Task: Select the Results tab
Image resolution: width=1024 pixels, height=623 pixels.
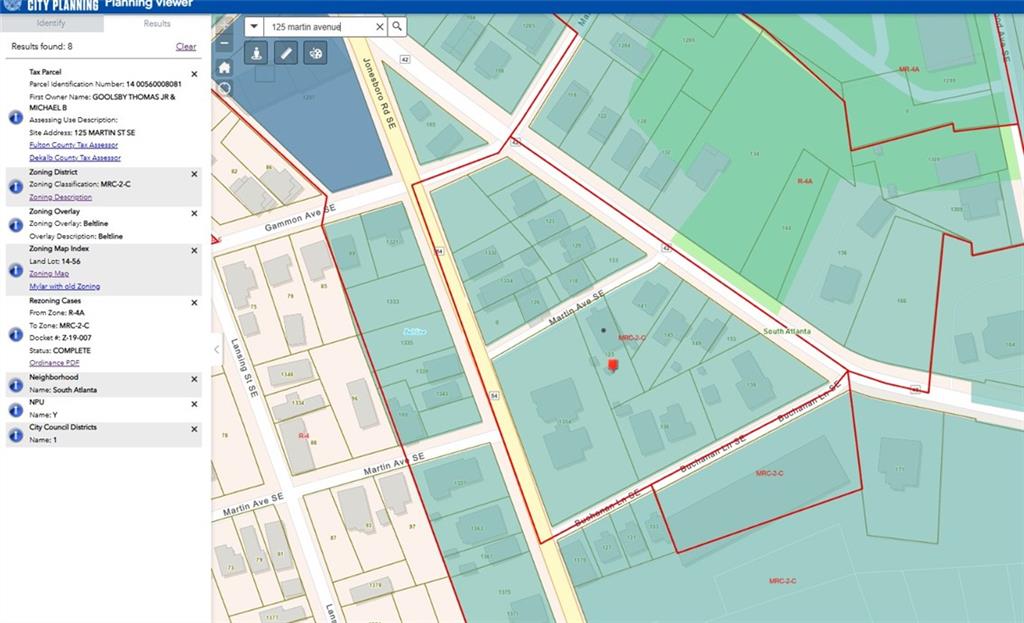Action: (157, 23)
